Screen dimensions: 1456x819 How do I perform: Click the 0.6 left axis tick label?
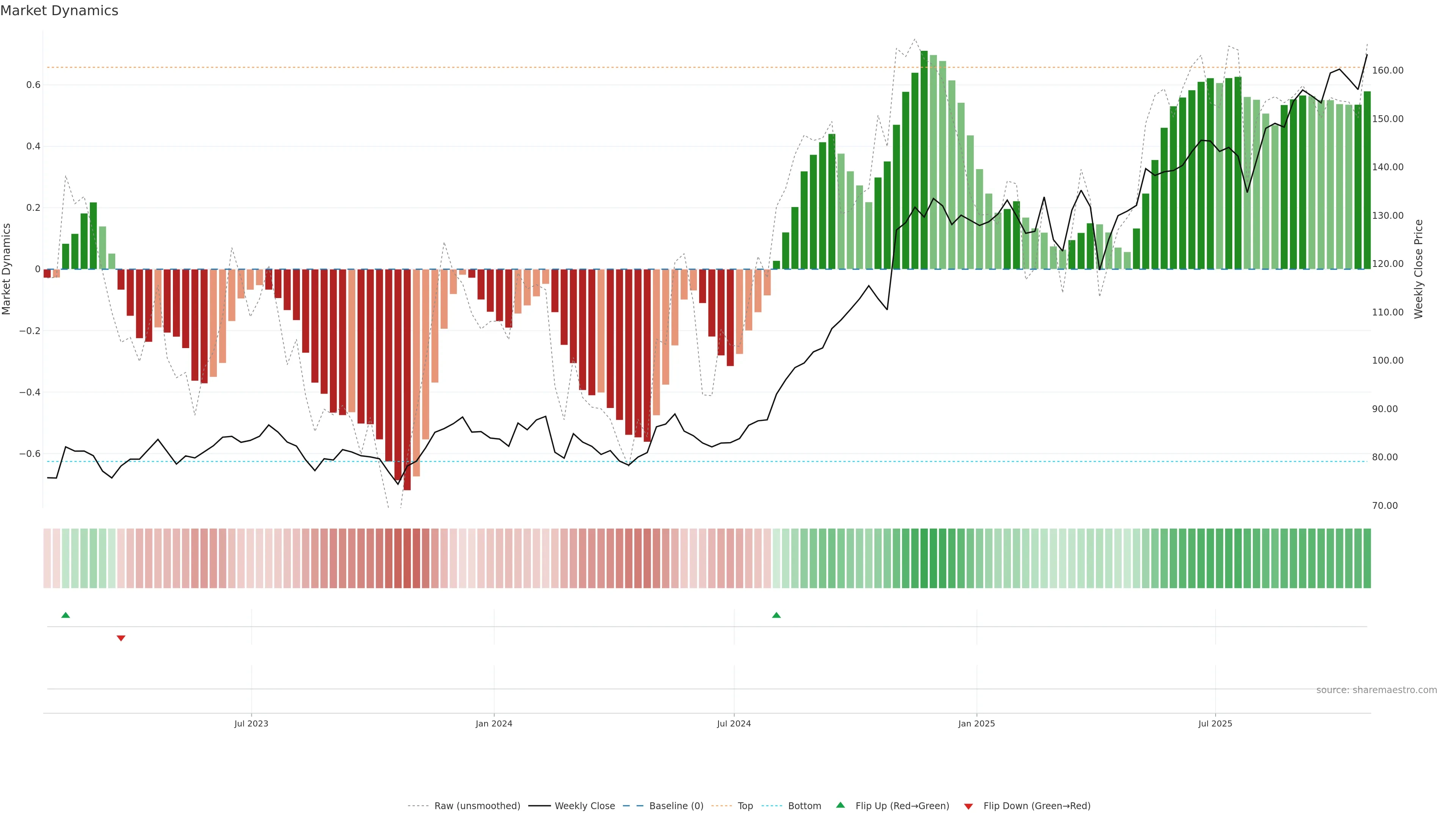tap(33, 85)
